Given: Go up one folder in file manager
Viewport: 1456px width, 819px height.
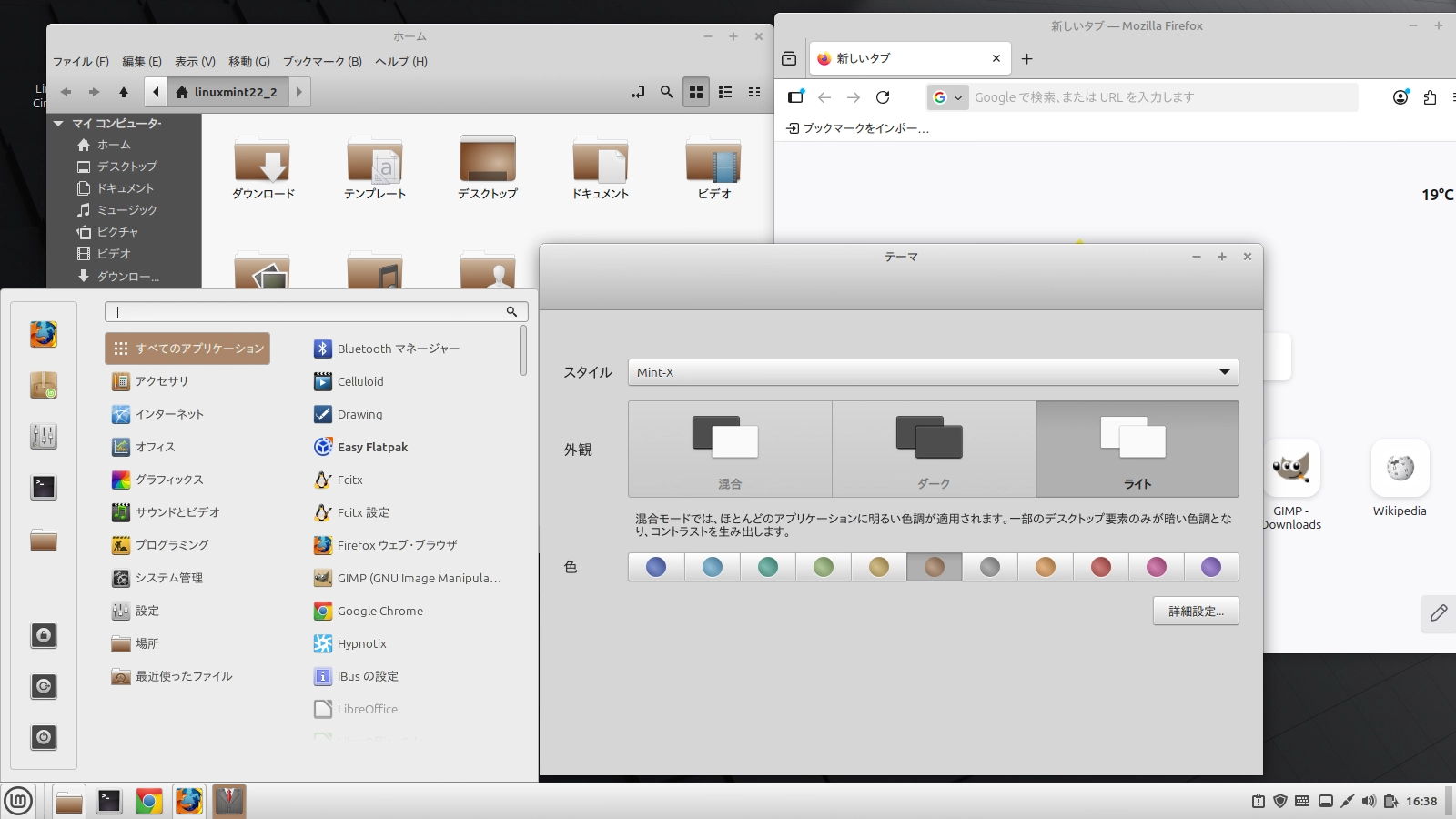Looking at the screenshot, I should (124, 92).
